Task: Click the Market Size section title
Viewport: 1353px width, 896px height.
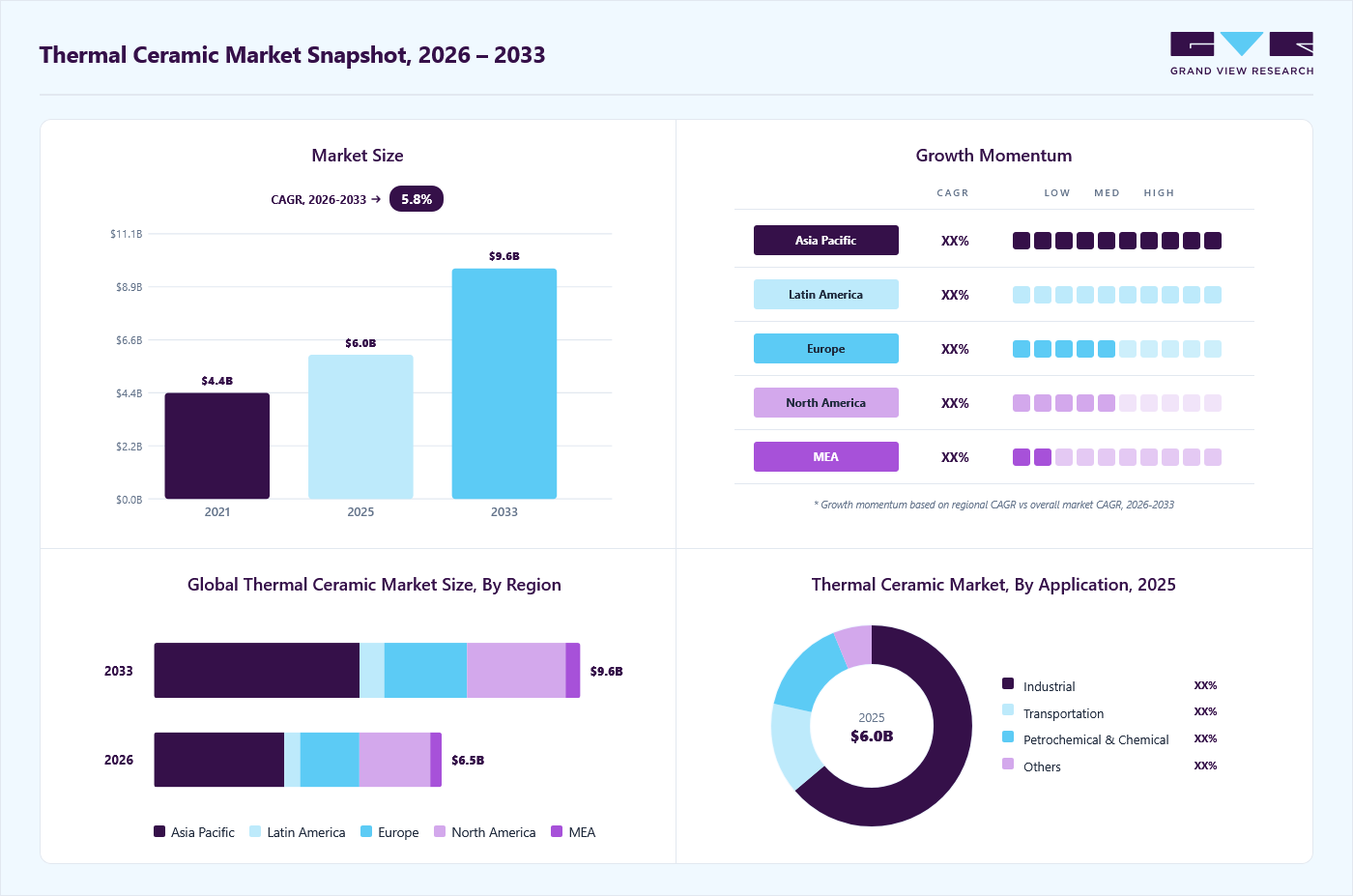Action: point(358,156)
